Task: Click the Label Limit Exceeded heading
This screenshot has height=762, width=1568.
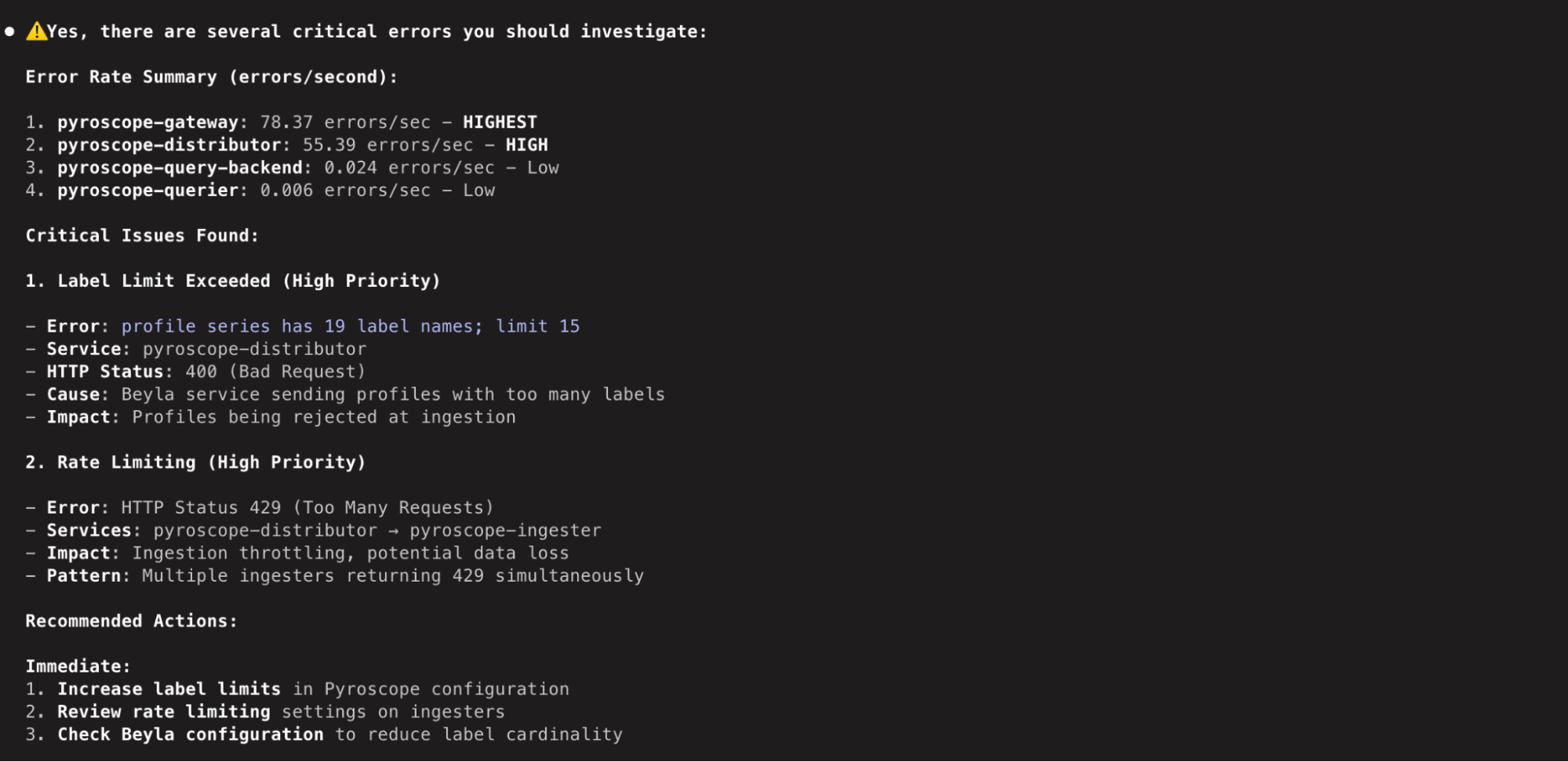Action: pyautogui.click(x=233, y=281)
